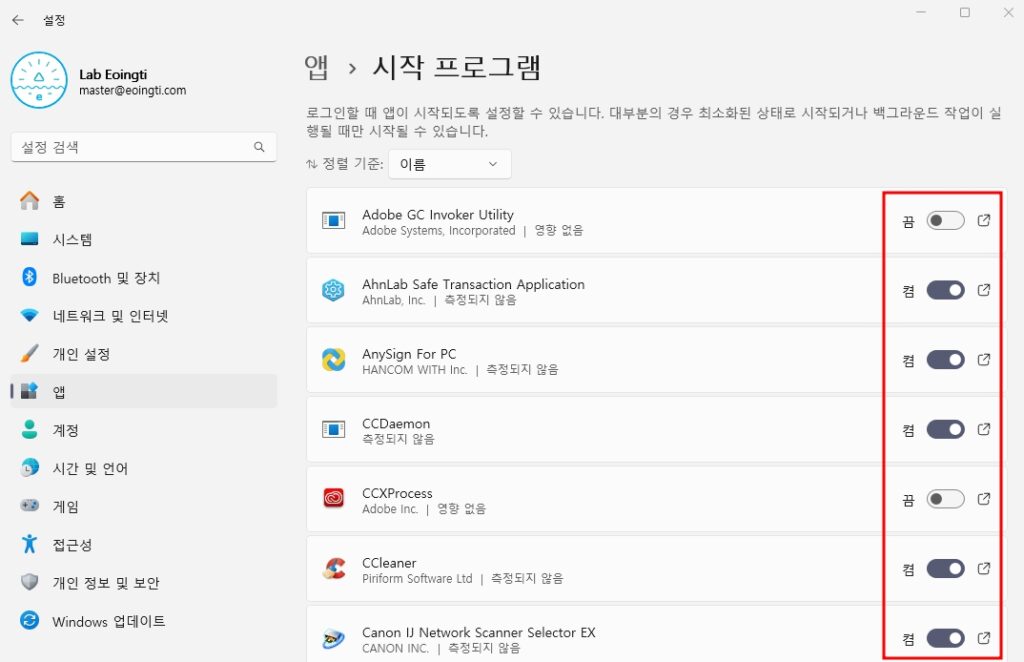Screen dimensions: 1024x662
Task: Open external link icon for Canon IJ Network Scanner
Action: pos(984,638)
